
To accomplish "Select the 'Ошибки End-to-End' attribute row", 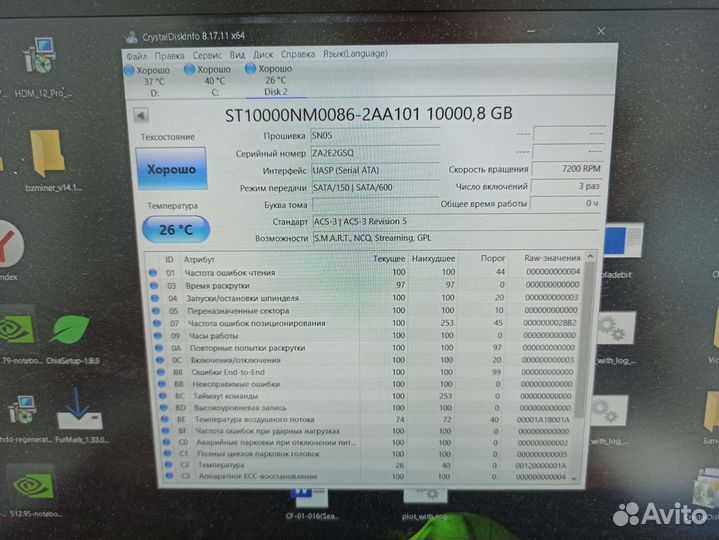I will click(368, 372).
